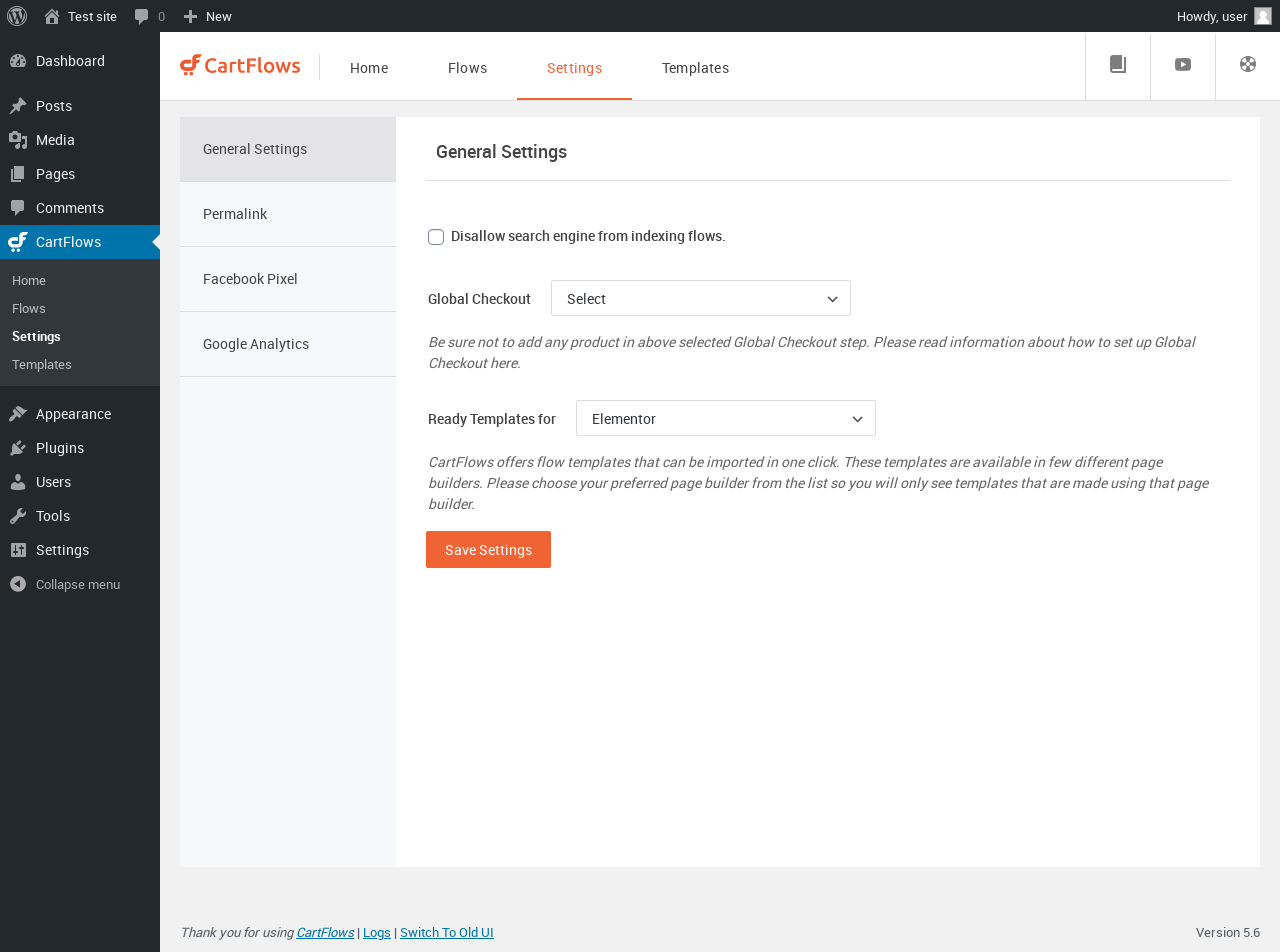Click the user avatar in admin bar
Screen dimensions: 1280x952
click(x=1263, y=16)
